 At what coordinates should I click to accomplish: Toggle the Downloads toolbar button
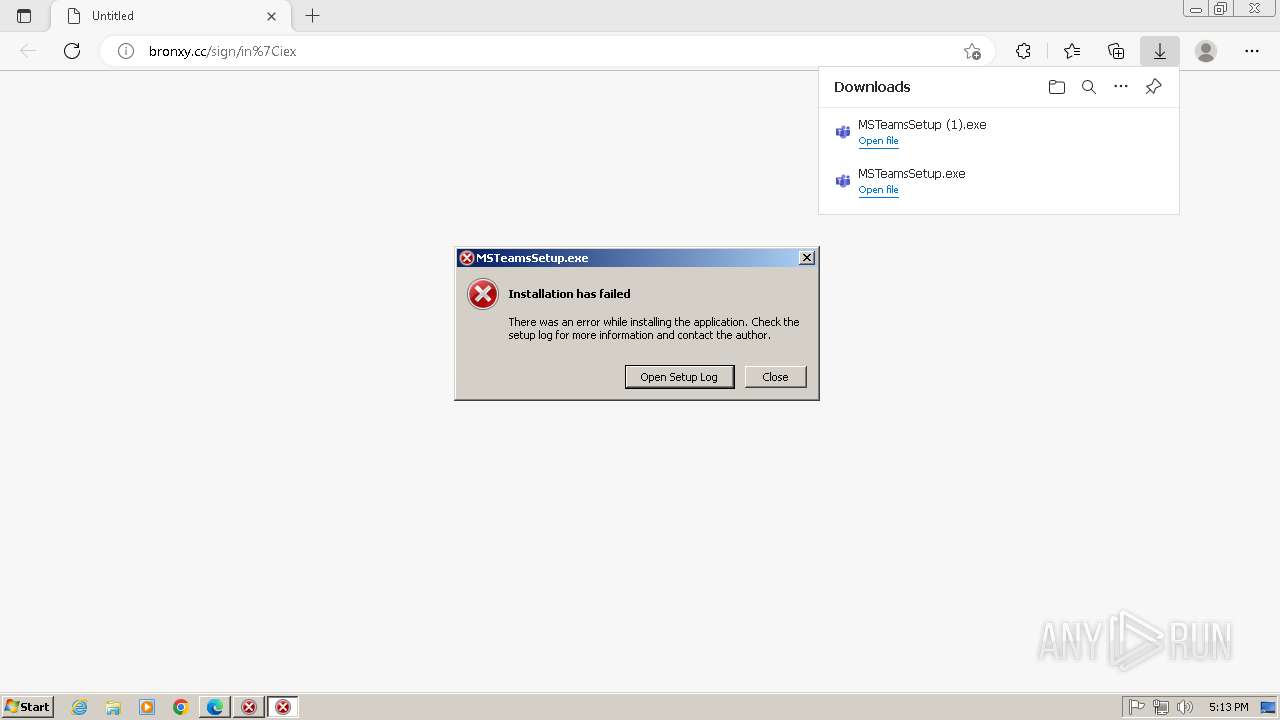coord(1160,51)
